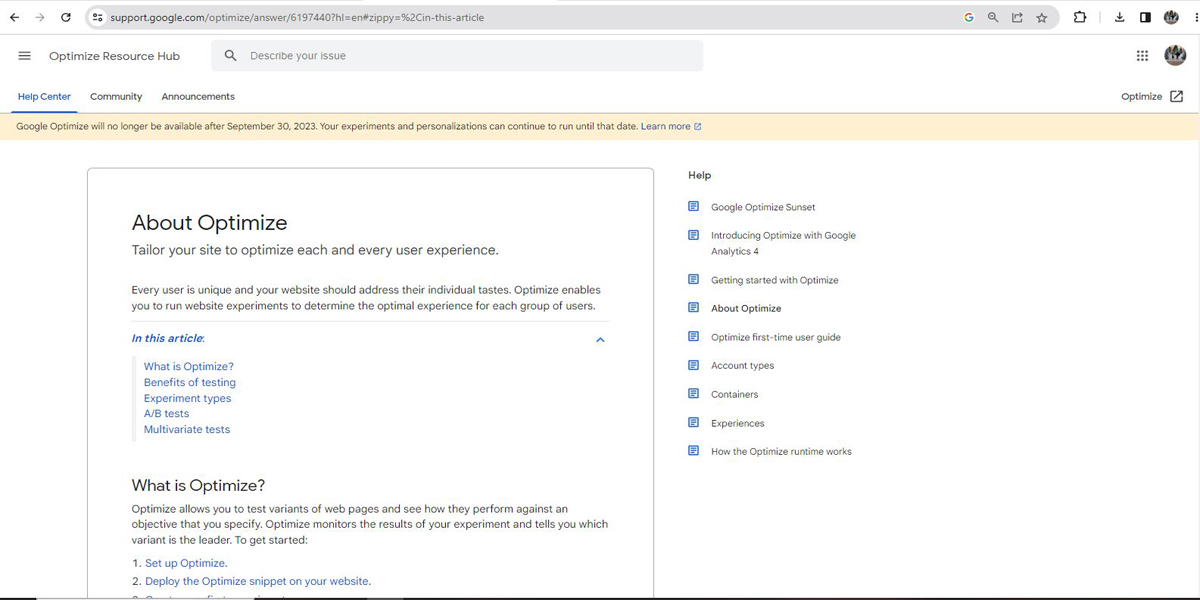Viewport: 1200px width, 600px height.
Task: Click the browser address bar URL
Action: tap(297, 17)
